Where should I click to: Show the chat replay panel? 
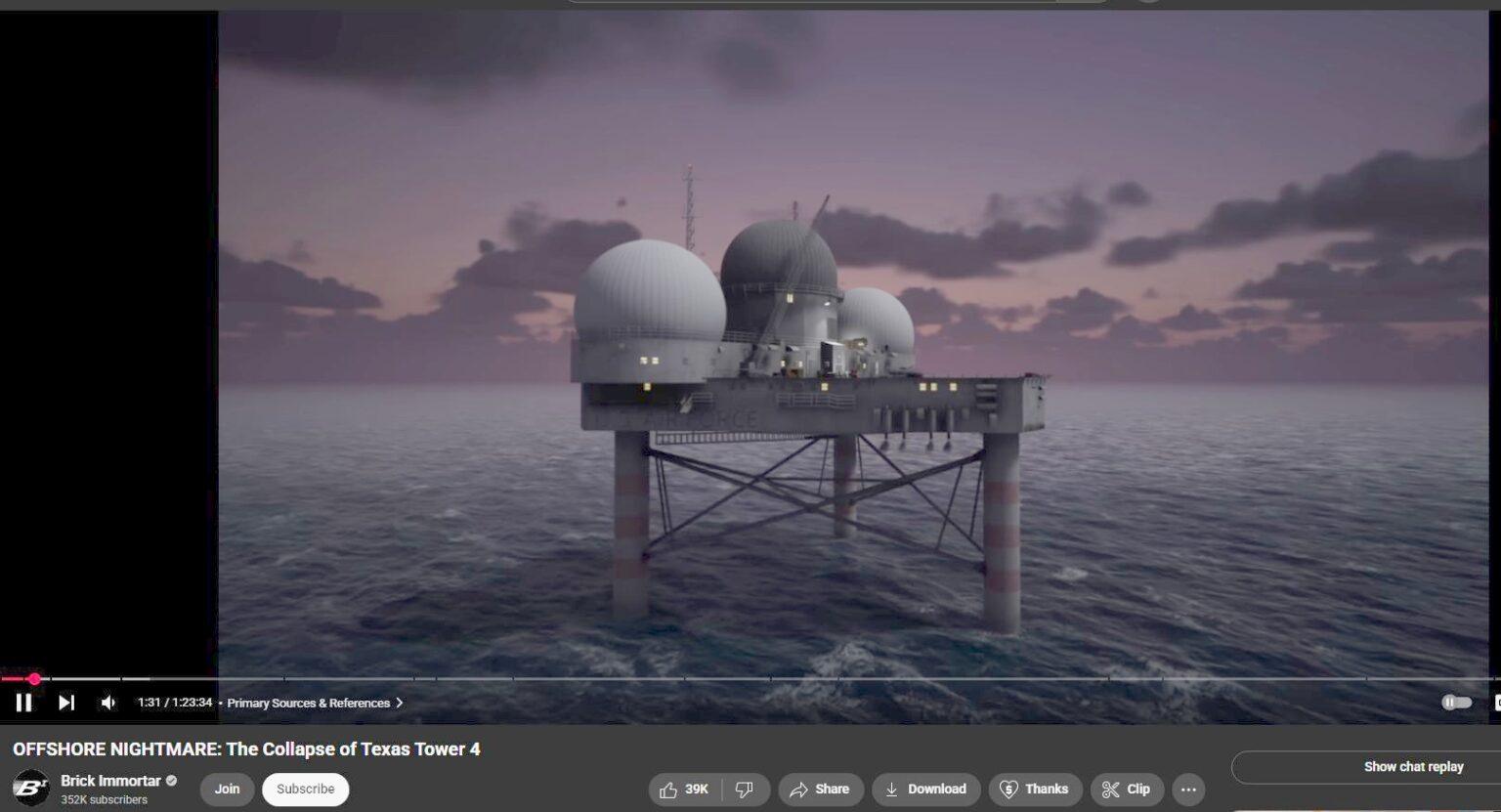pyautogui.click(x=1413, y=767)
